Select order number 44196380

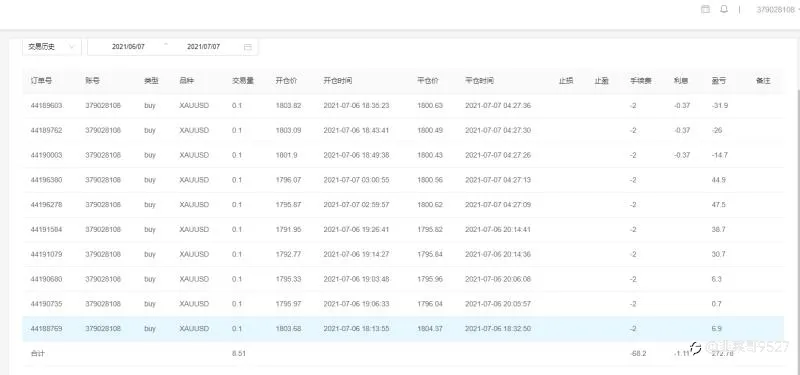click(x=46, y=180)
